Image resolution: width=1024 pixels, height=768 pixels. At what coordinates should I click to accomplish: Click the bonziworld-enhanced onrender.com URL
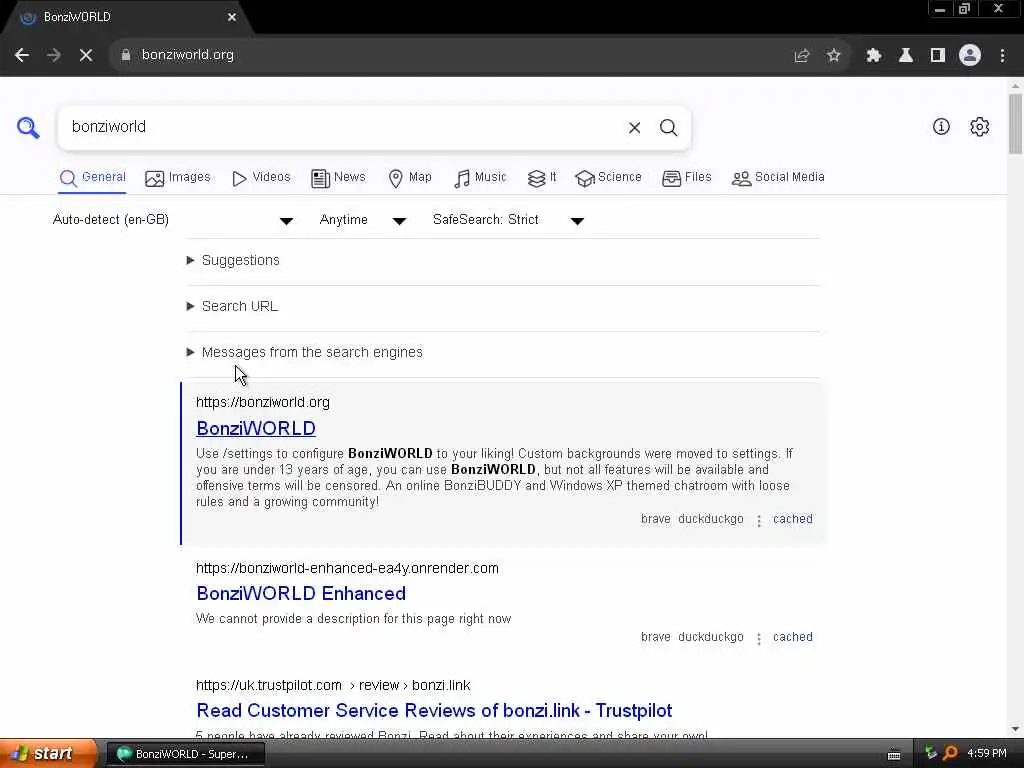pos(347,568)
